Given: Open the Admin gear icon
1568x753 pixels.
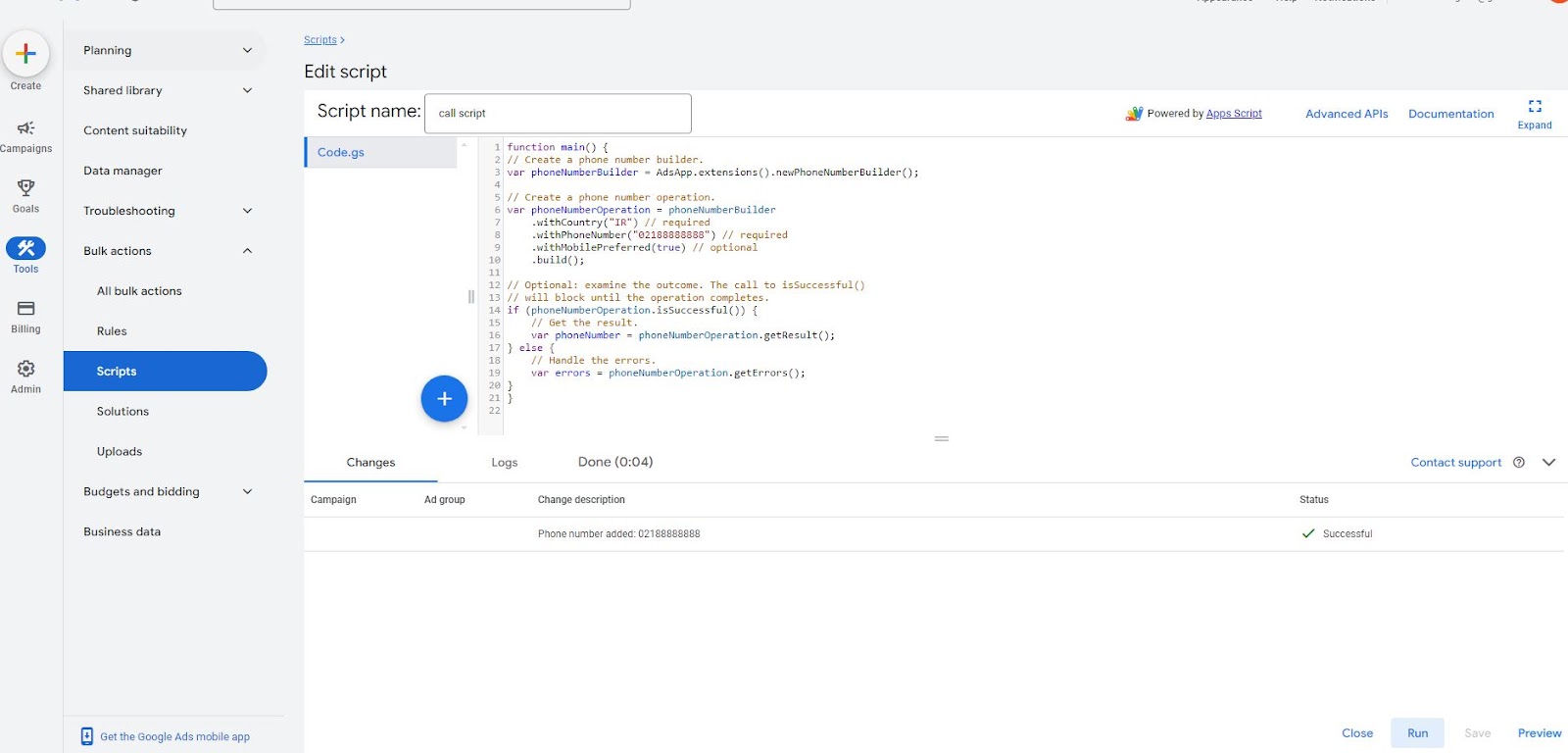Looking at the screenshot, I should 25,369.
